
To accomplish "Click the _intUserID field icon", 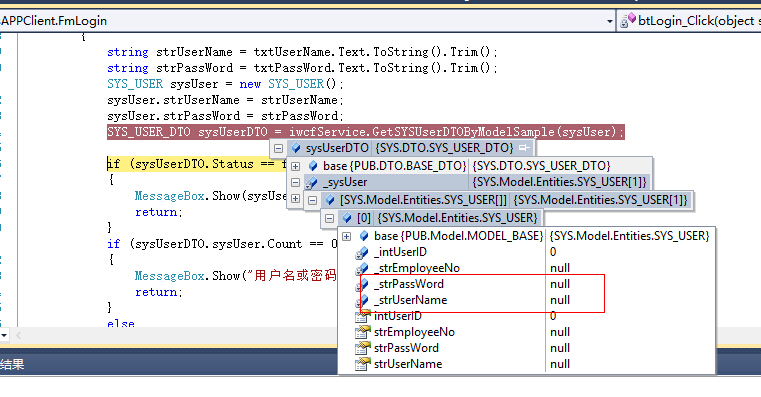I will click(x=362, y=253).
